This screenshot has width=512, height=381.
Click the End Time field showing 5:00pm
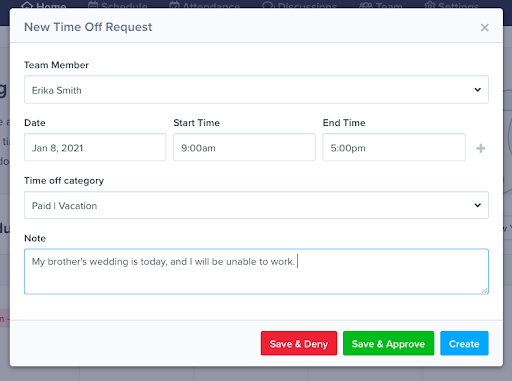point(394,147)
